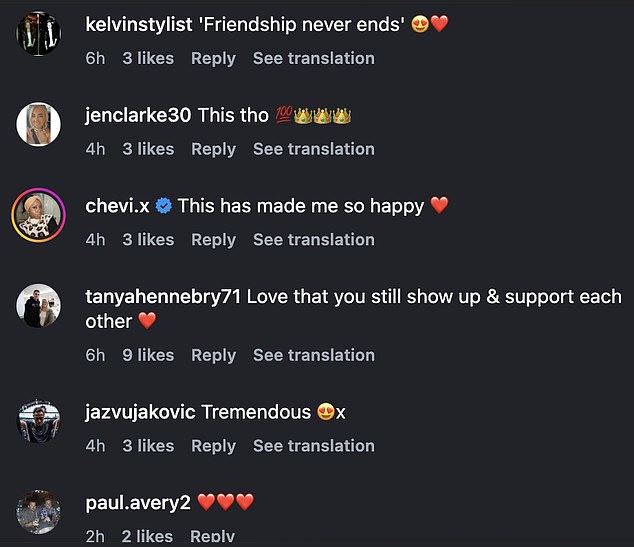Open the tanyahennebry71 username link
Viewport: 634px width, 547px height.
tap(164, 297)
